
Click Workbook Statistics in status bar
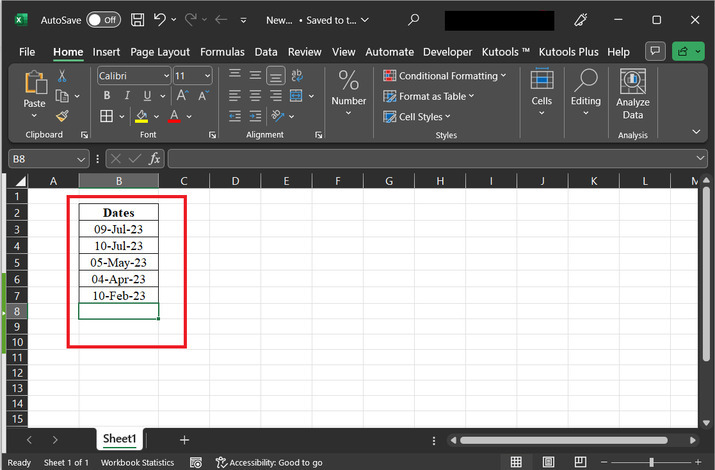pos(137,463)
